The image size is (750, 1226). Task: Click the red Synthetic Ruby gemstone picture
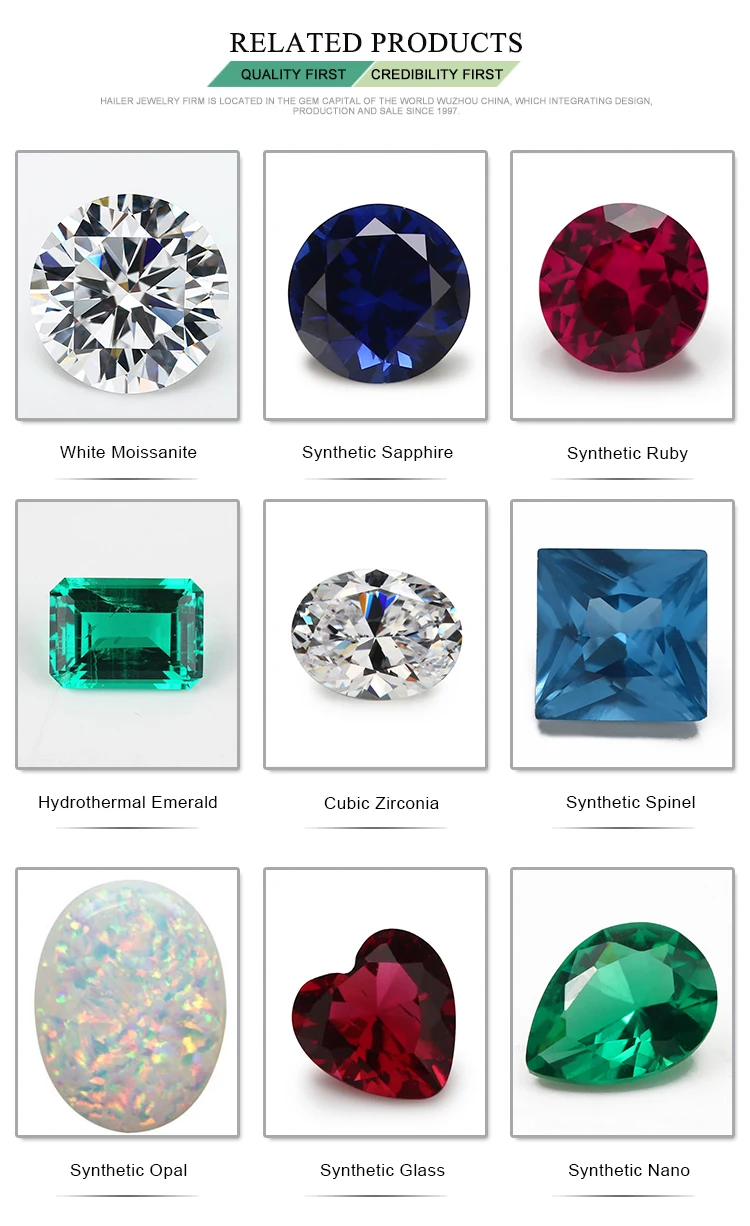(x=622, y=285)
